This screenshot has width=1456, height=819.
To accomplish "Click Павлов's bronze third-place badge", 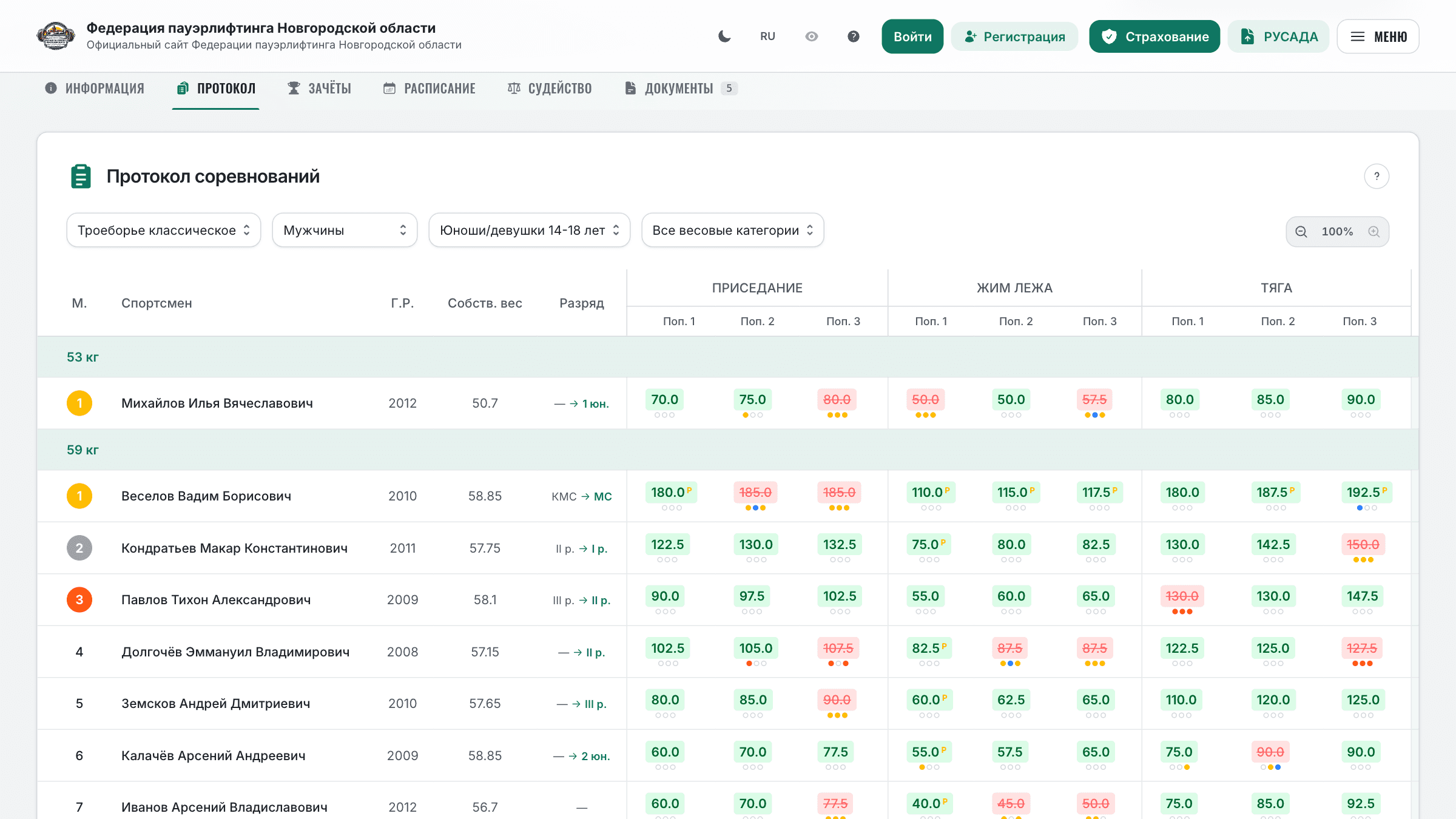I will [79, 600].
